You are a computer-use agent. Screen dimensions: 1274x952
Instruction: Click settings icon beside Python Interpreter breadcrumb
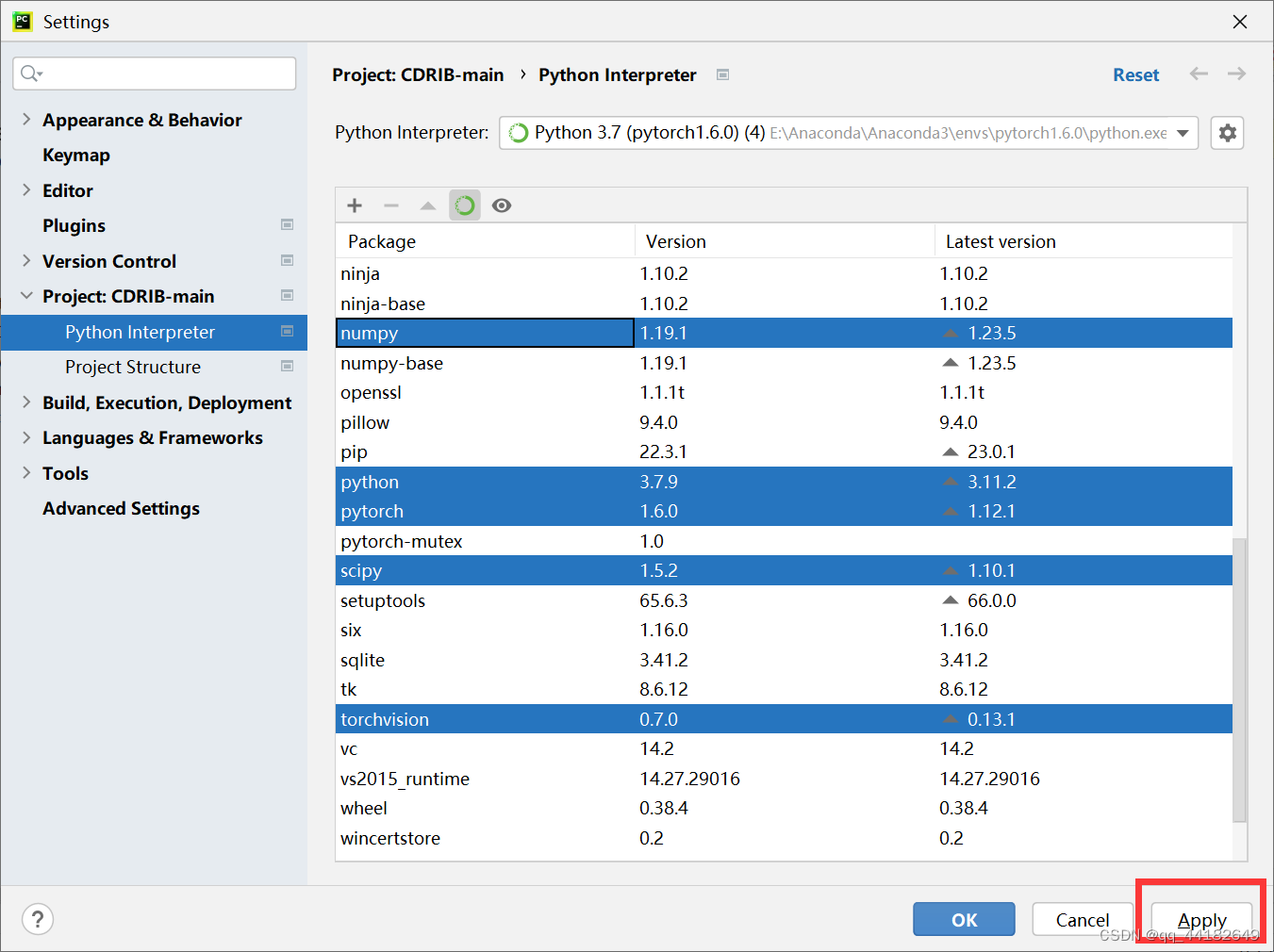(x=722, y=74)
